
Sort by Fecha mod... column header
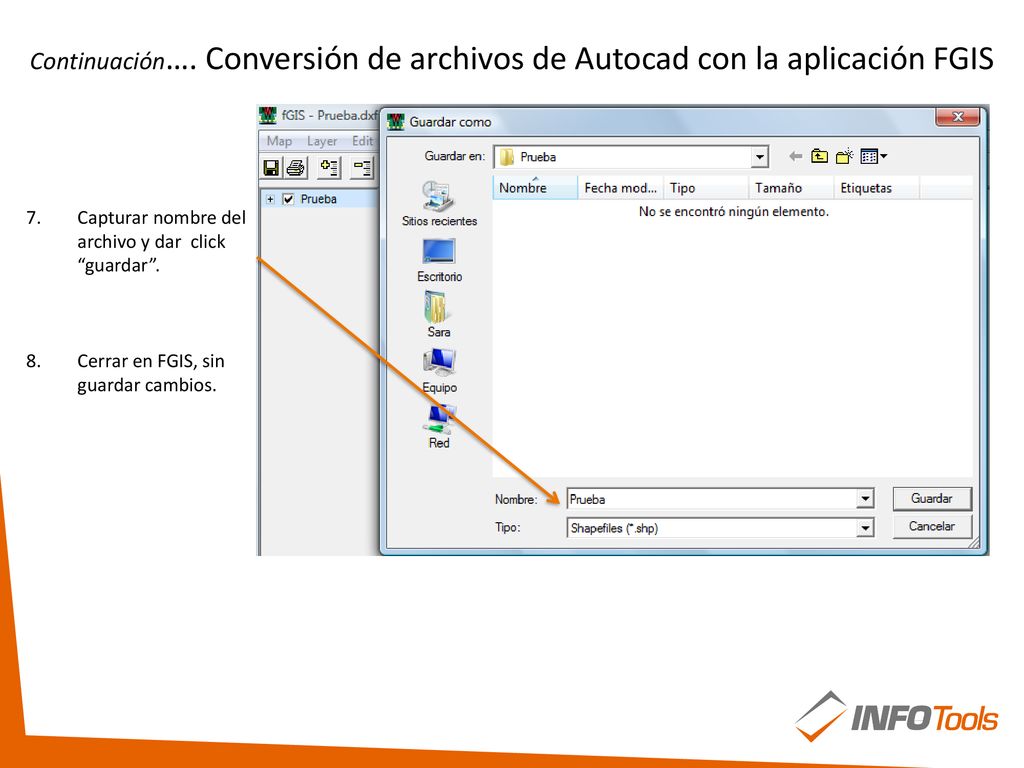(x=620, y=188)
